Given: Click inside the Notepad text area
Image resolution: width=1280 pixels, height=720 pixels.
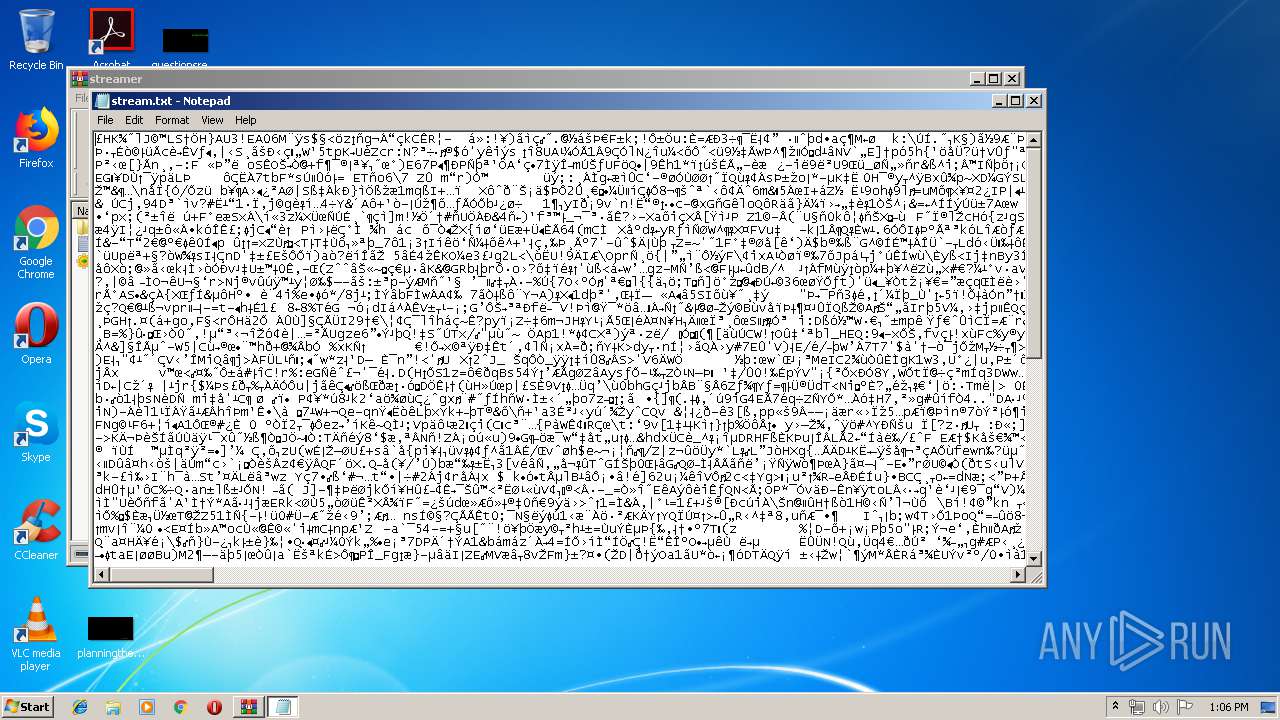Looking at the screenshot, I should pyautogui.click(x=559, y=349).
